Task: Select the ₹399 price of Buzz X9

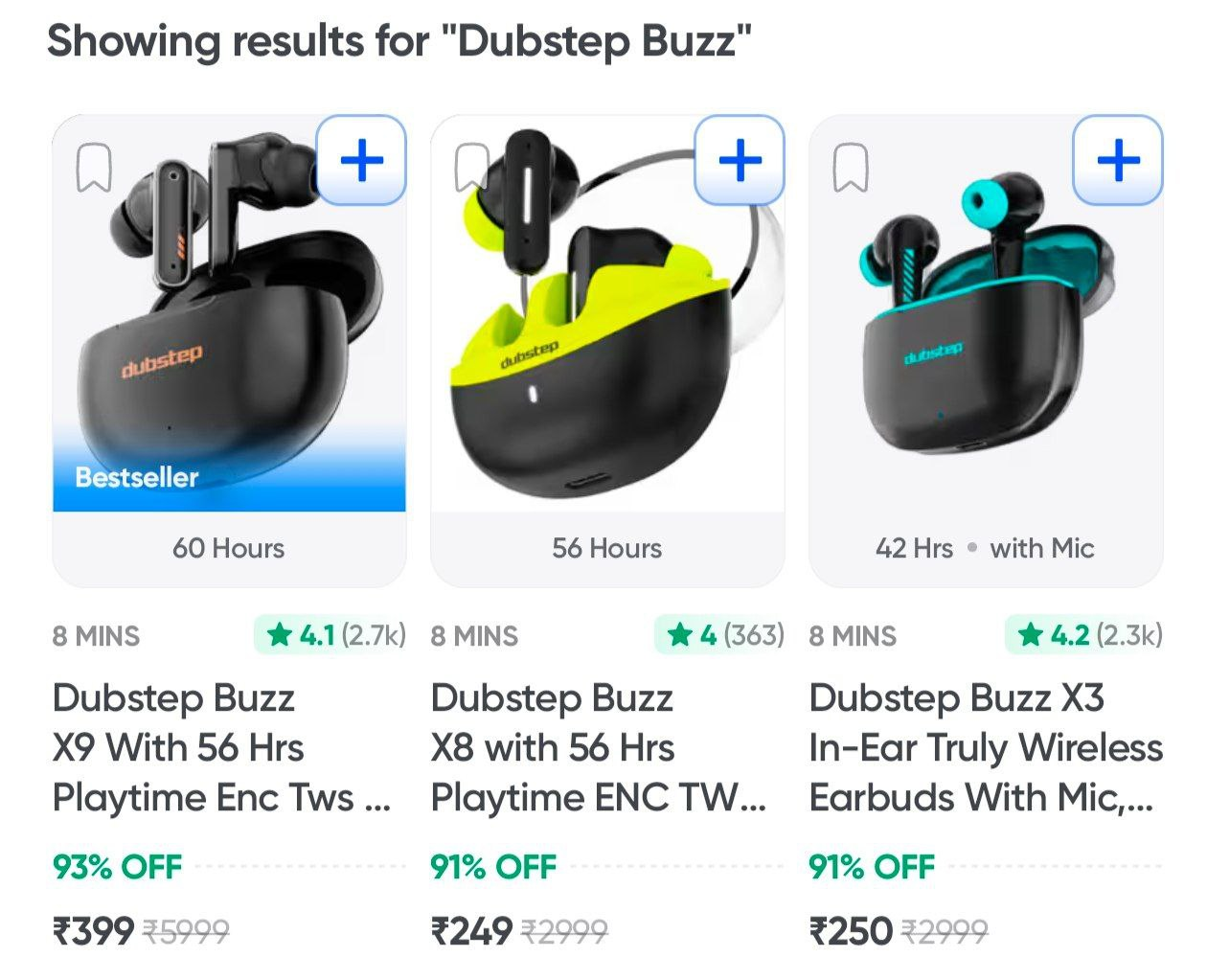Action: pos(93,930)
